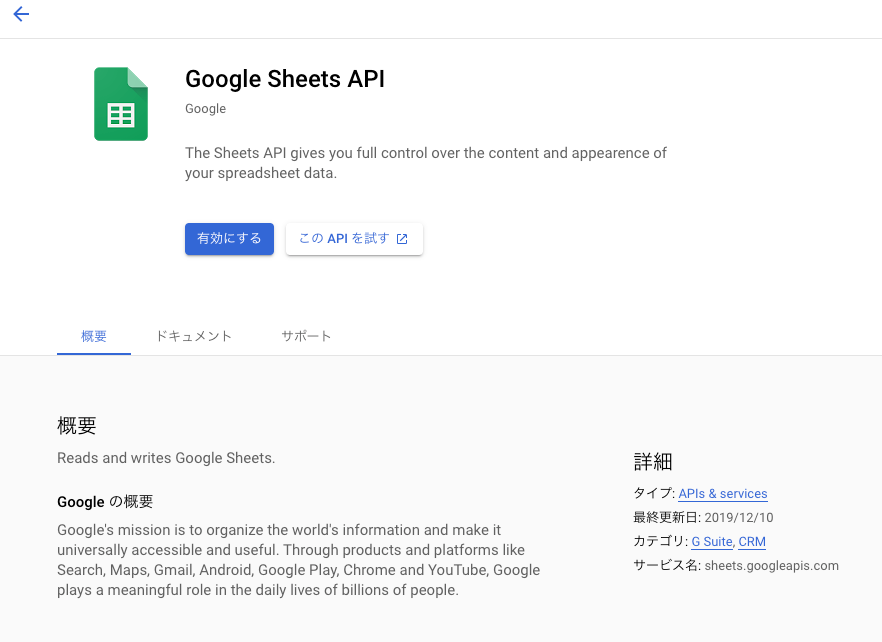Click the green Google Sheets logo icon
Image resolution: width=882 pixels, height=642 pixels.
tap(121, 104)
